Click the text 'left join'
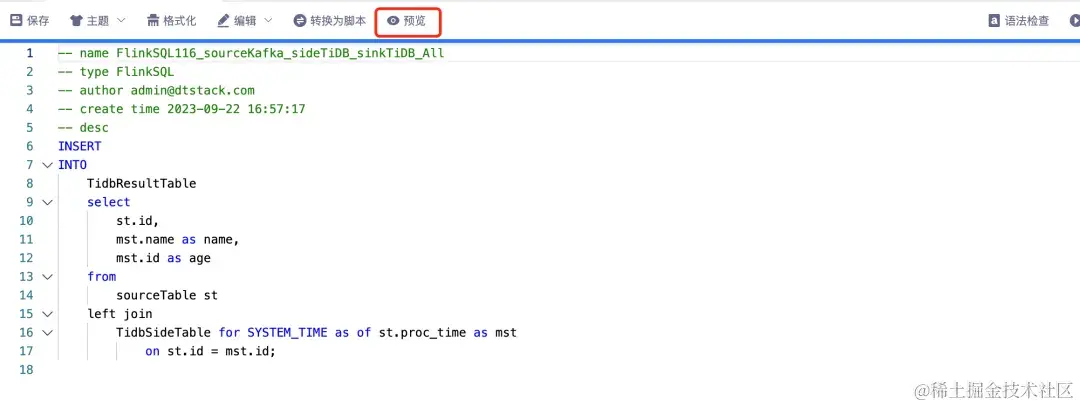This screenshot has height=407, width=1080. [120, 313]
